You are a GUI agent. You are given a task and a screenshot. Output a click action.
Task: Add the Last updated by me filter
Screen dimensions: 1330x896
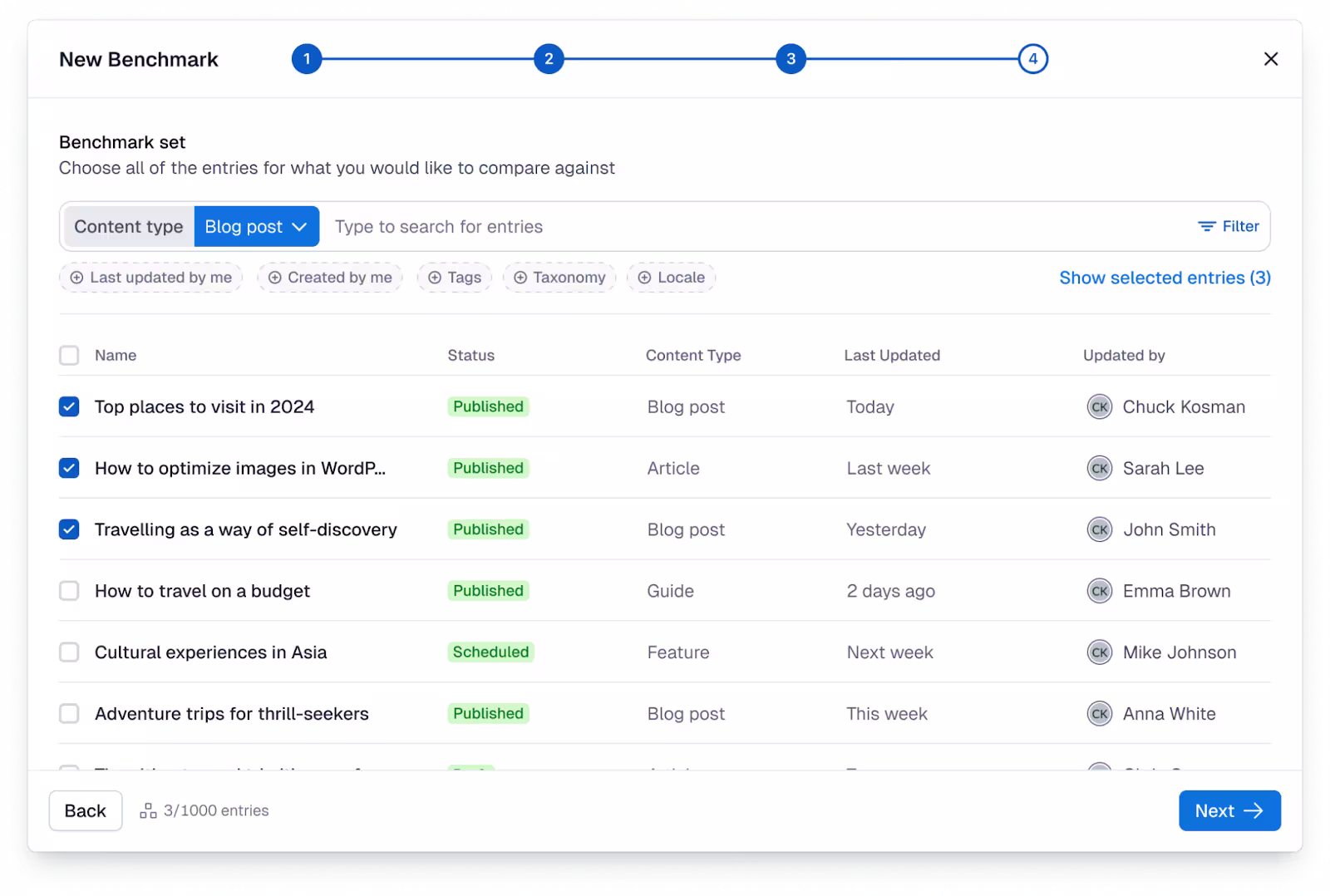(x=150, y=278)
